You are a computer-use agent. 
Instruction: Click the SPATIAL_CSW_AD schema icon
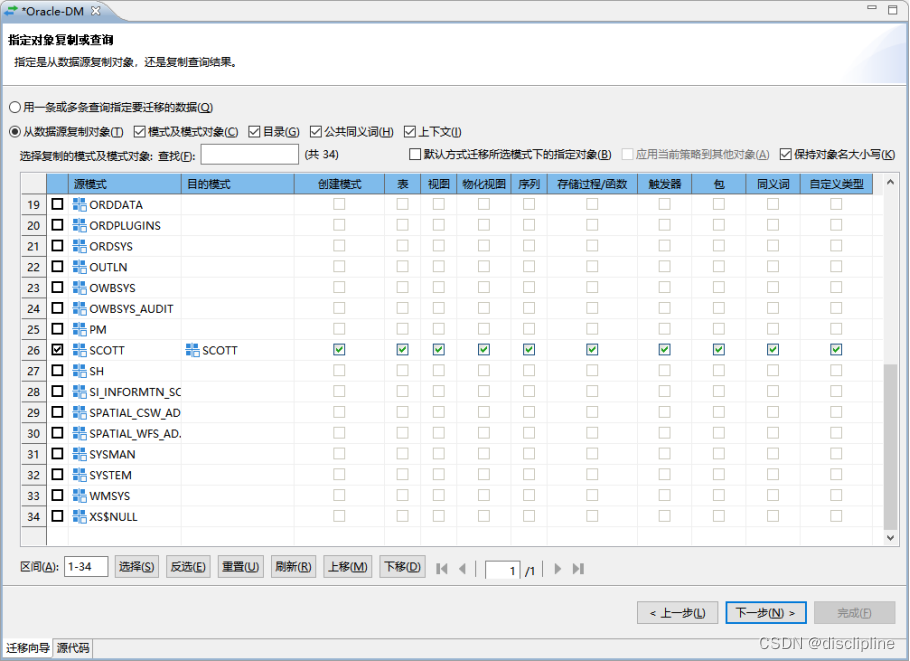coord(80,413)
